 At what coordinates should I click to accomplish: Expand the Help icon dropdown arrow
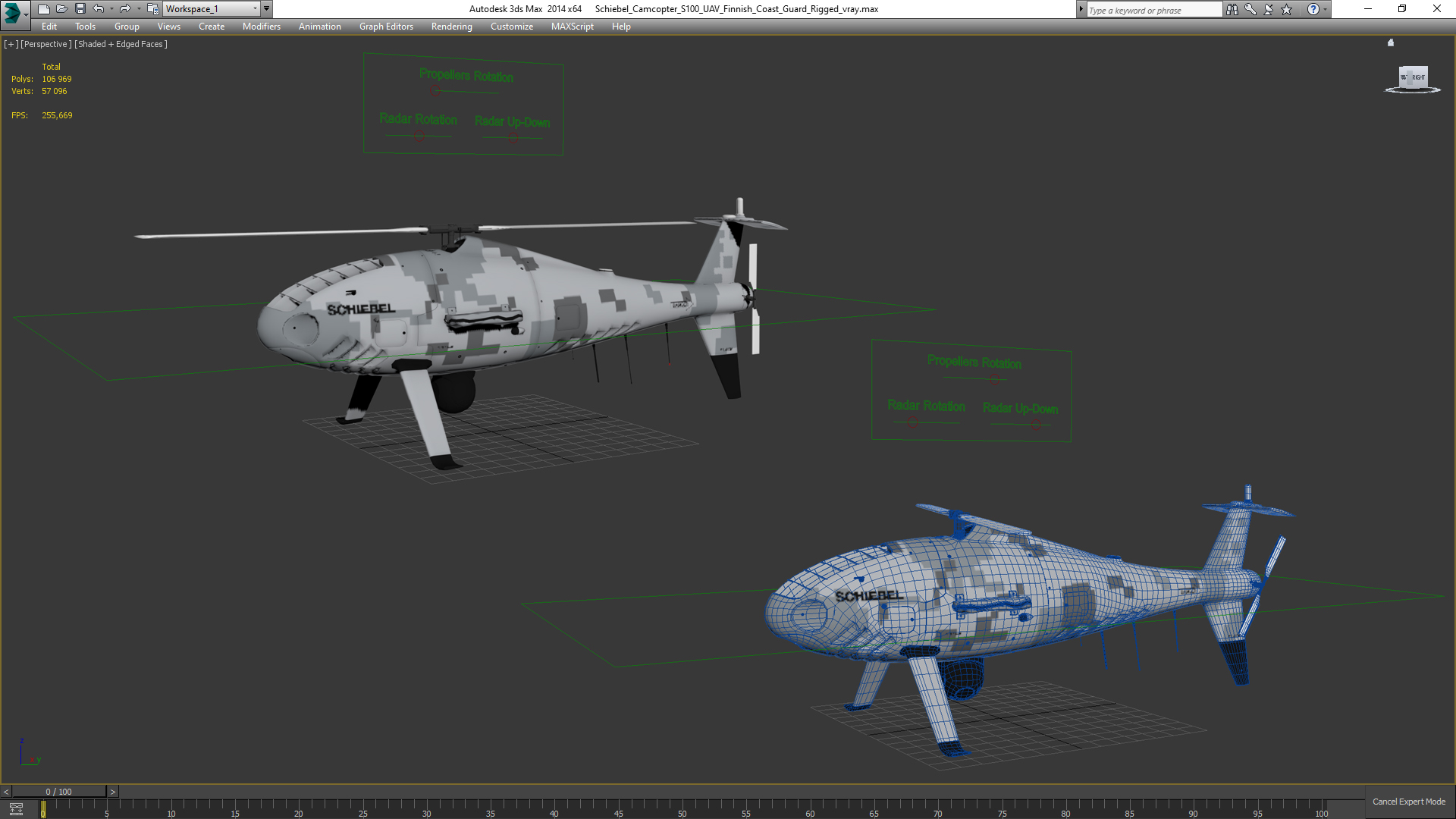1325,9
